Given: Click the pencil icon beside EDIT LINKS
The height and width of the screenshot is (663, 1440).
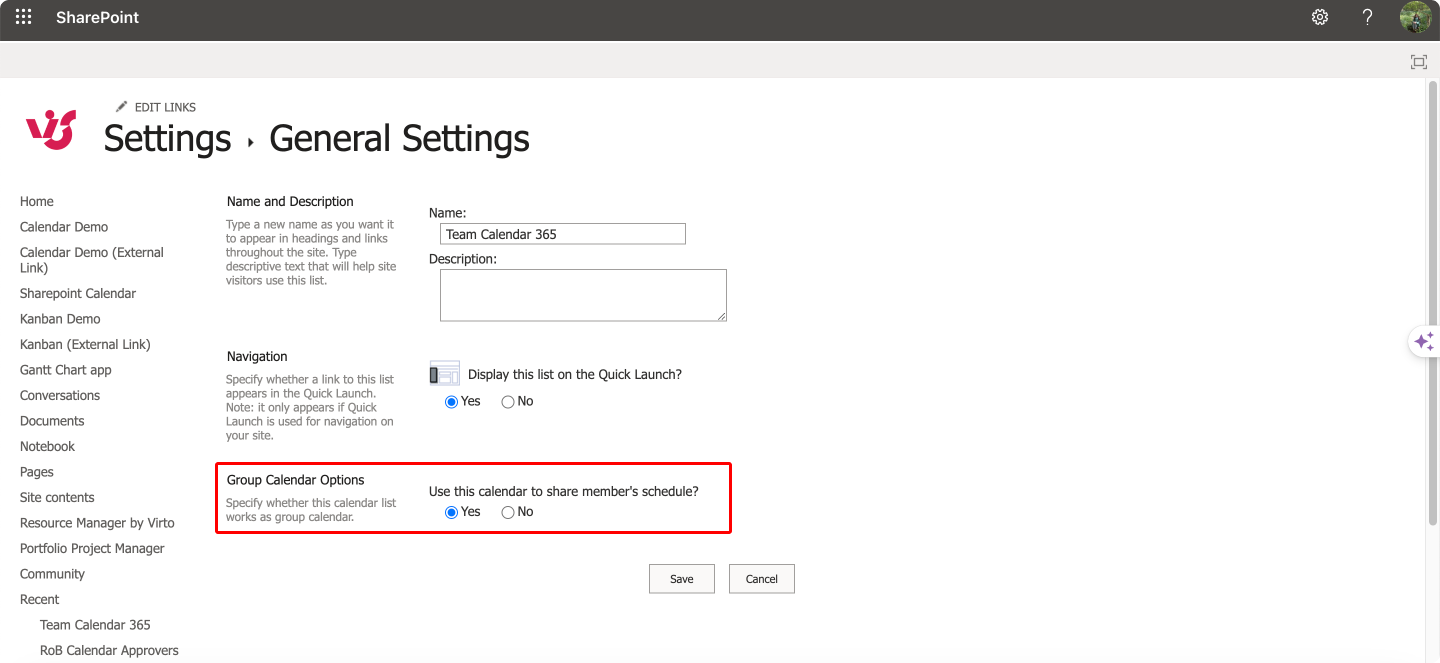Looking at the screenshot, I should point(122,106).
